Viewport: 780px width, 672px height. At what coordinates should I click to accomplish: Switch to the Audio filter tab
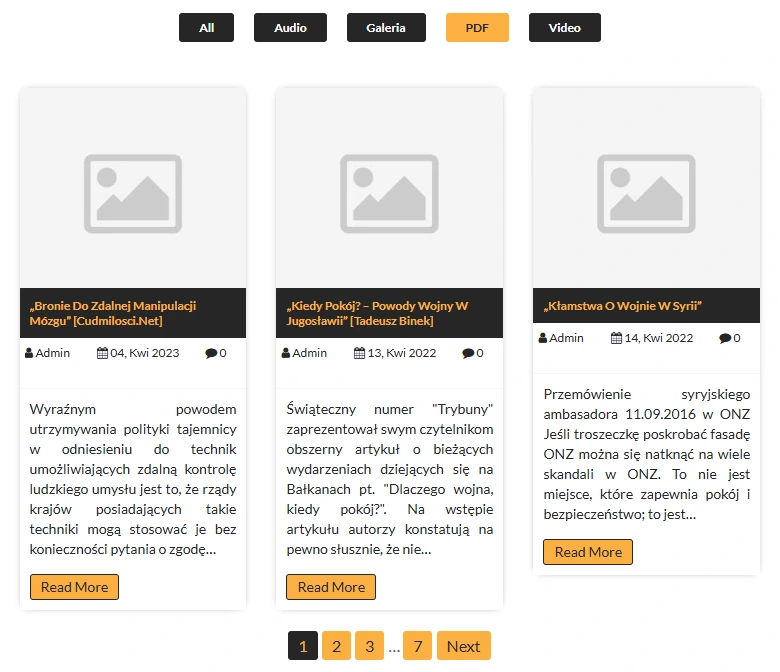[x=290, y=28]
